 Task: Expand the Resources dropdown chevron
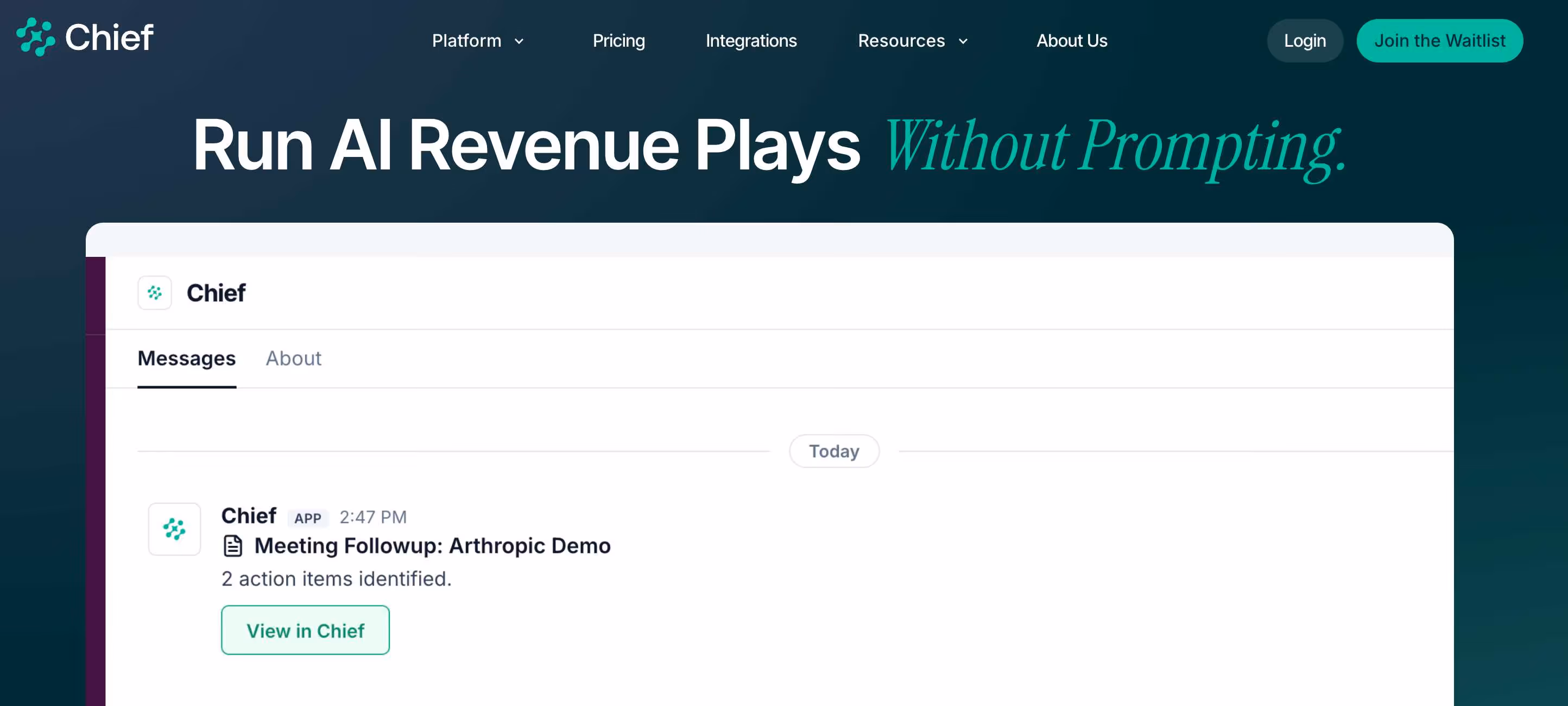coord(963,41)
